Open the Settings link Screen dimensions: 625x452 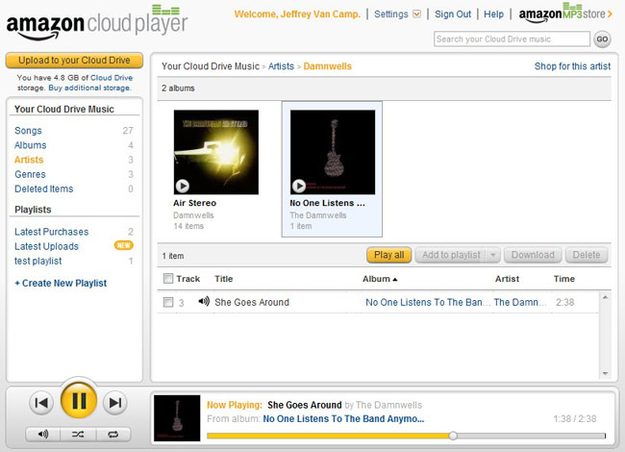[x=391, y=14]
